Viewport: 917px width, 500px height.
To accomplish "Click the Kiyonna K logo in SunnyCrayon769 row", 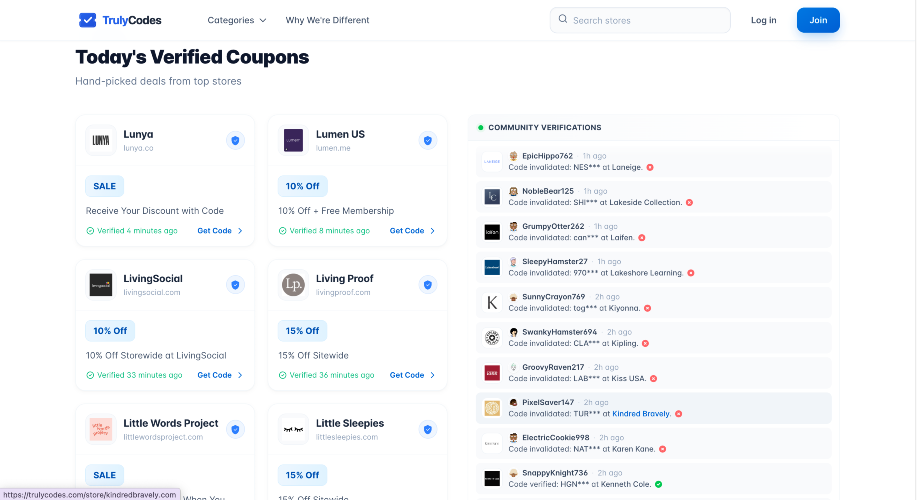I will coord(492,302).
